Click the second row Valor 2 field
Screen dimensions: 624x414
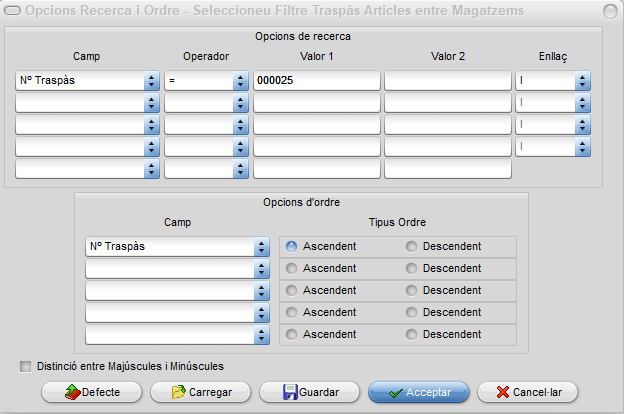point(448,103)
